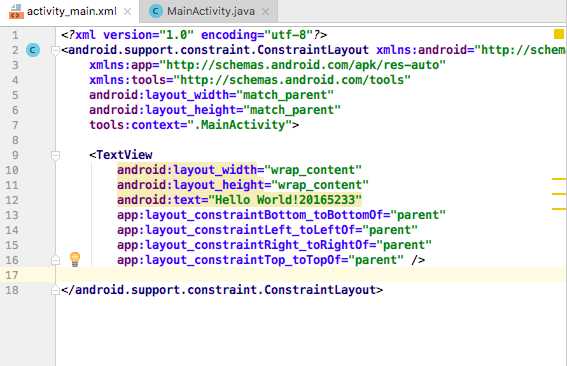Click the yellow inspection status indicator
This screenshot has width=567, height=366.
[559, 34]
